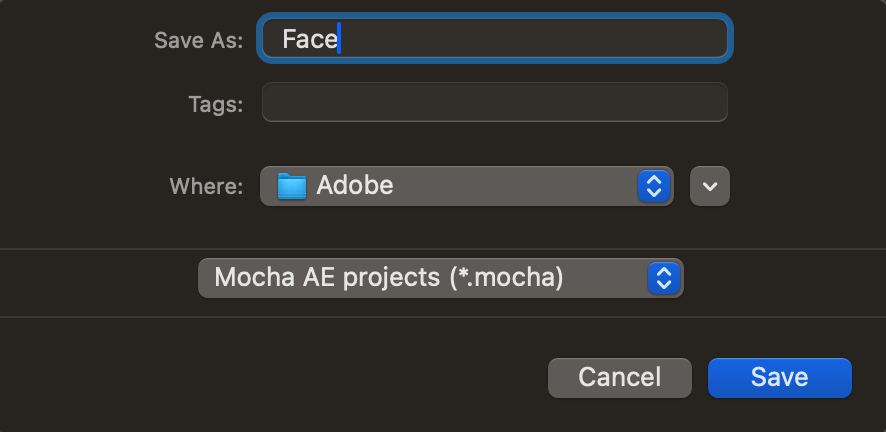Save the Face project file
Image resolution: width=886 pixels, height=432 pixels.
tap(780, 378)
